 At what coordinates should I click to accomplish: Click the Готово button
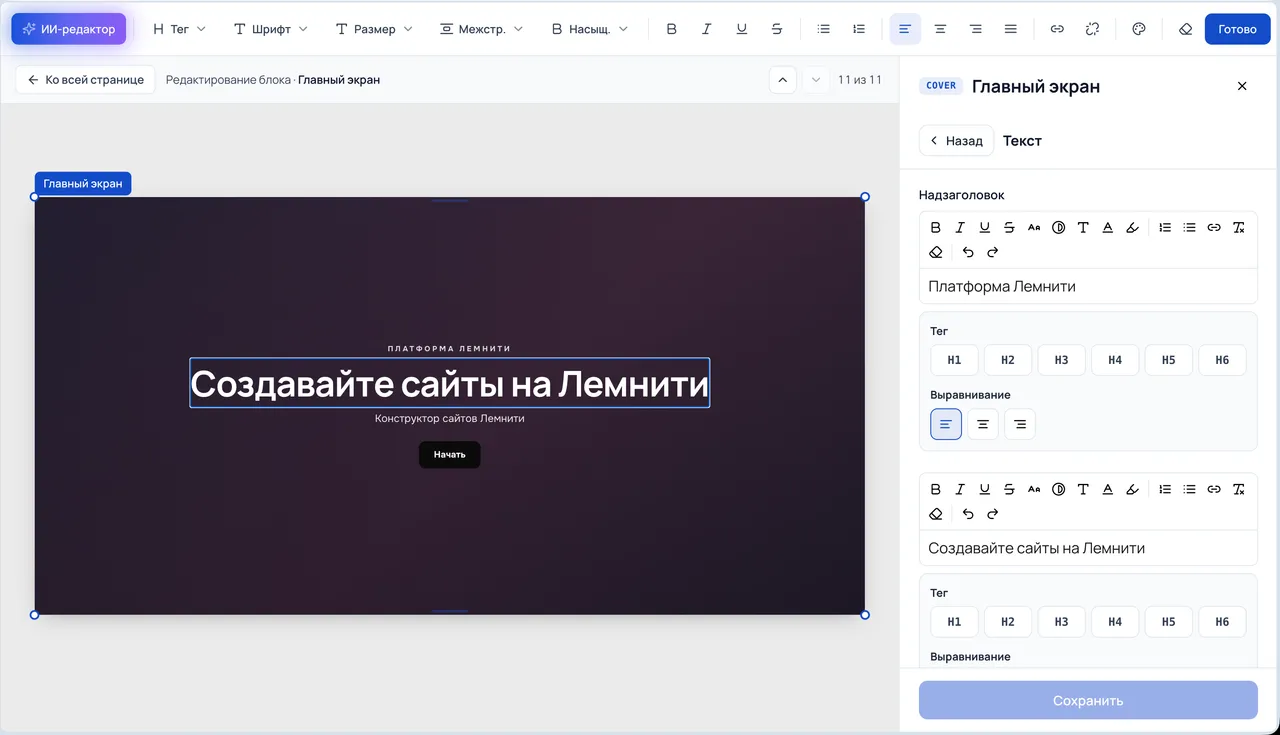coord(1237,29)
